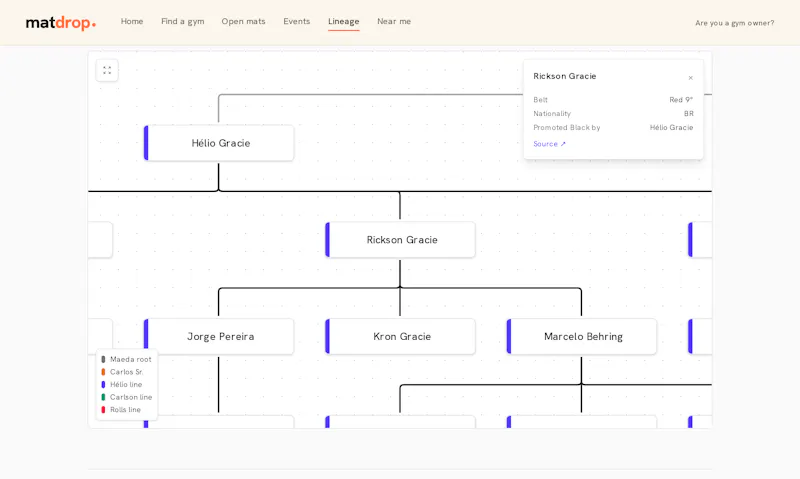Click the 'BR' nationality value
Image resolution: width=800 pixels, height=479 pixels.
[x=689, y=114]
